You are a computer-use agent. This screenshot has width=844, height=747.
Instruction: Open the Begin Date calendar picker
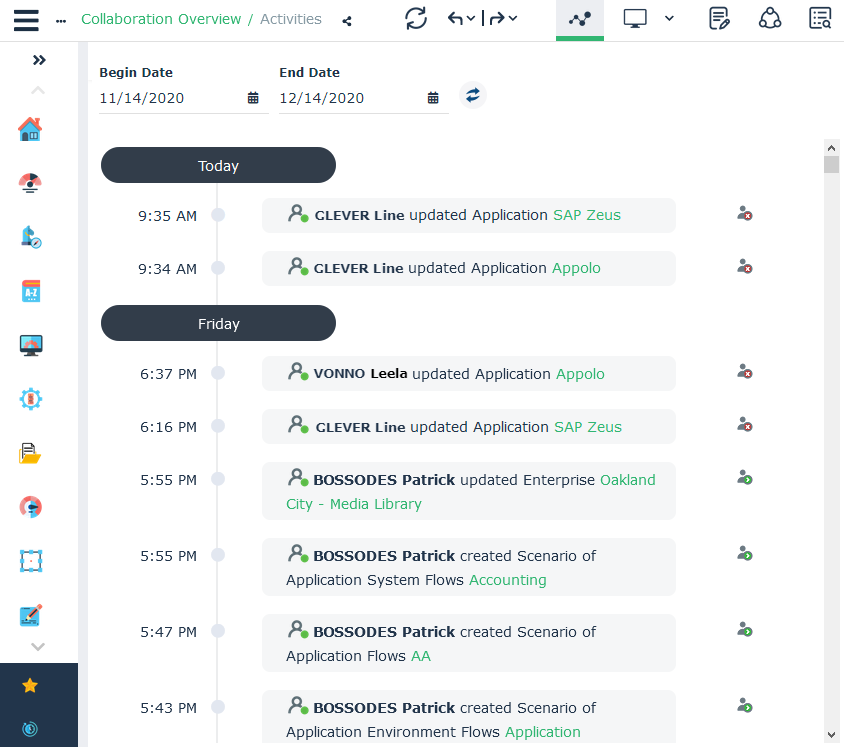[253, 98]
